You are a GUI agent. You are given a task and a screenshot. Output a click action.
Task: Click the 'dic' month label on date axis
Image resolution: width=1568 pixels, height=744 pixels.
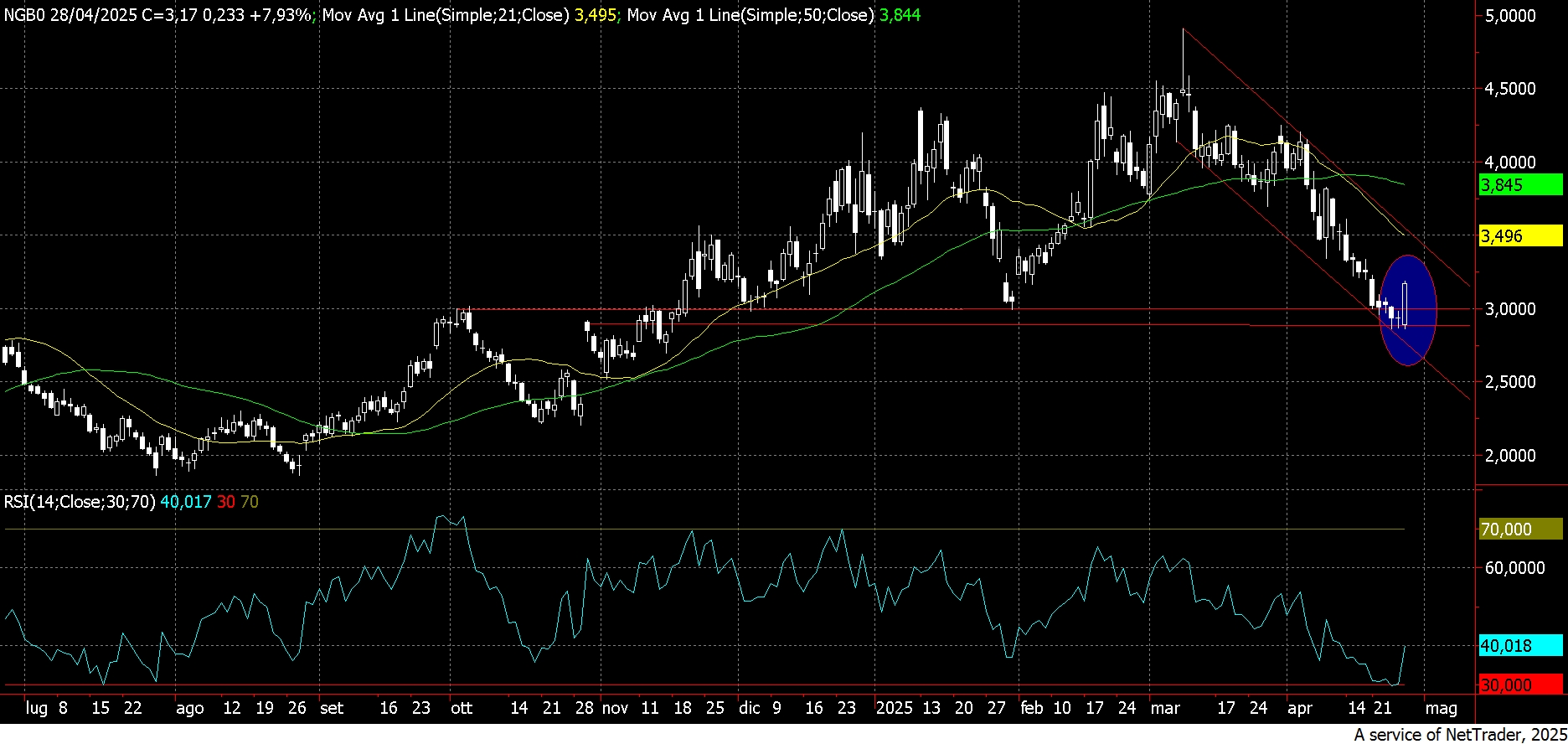tap(750, 708)
